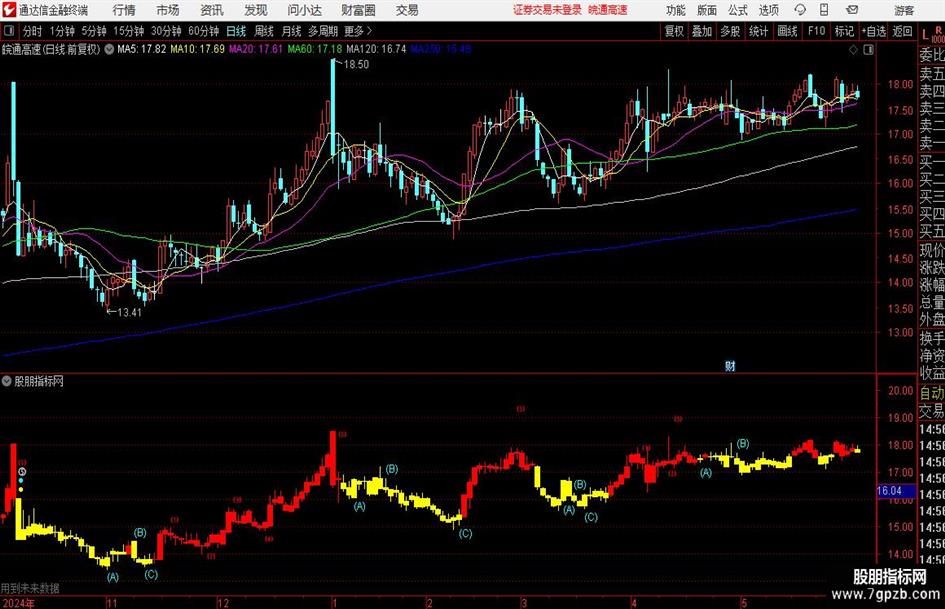Open the F10 company info button
The width and height of the screenshot is (945, 609).
coord(816,31)
